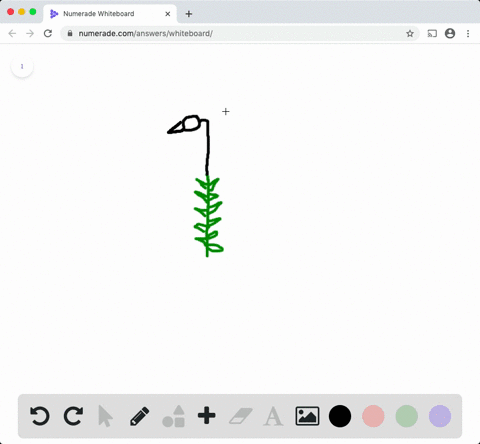Image resolution: width=480 pixels, height=444 pixels.
Task: Go forward in browser history
Action: click(30, 33)
